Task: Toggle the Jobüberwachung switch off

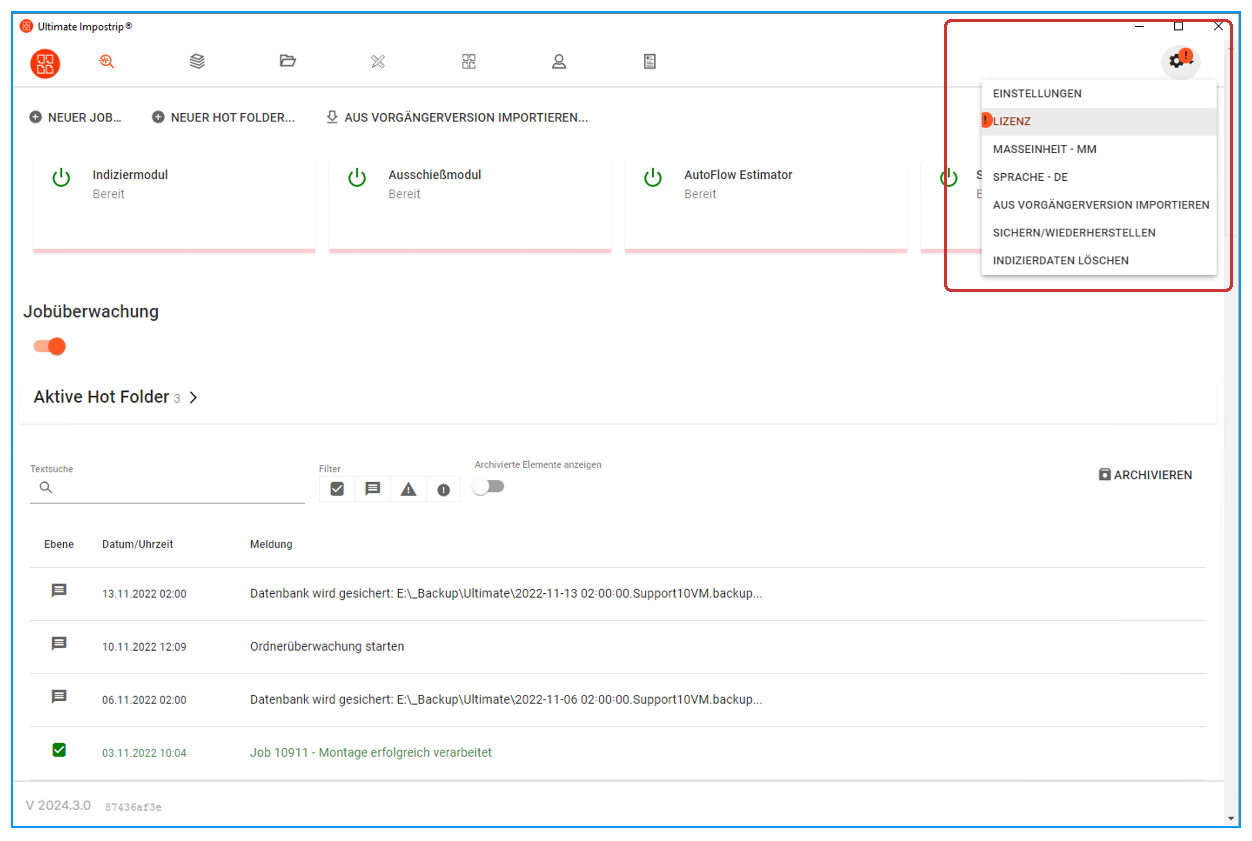Action: point(49,346)
